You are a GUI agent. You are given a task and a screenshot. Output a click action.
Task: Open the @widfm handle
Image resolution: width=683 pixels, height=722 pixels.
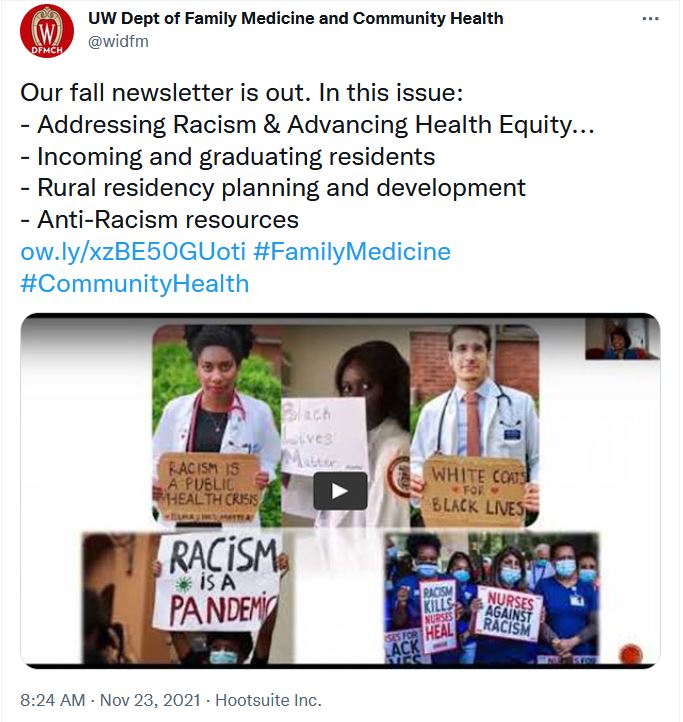(x=118, y=41)
